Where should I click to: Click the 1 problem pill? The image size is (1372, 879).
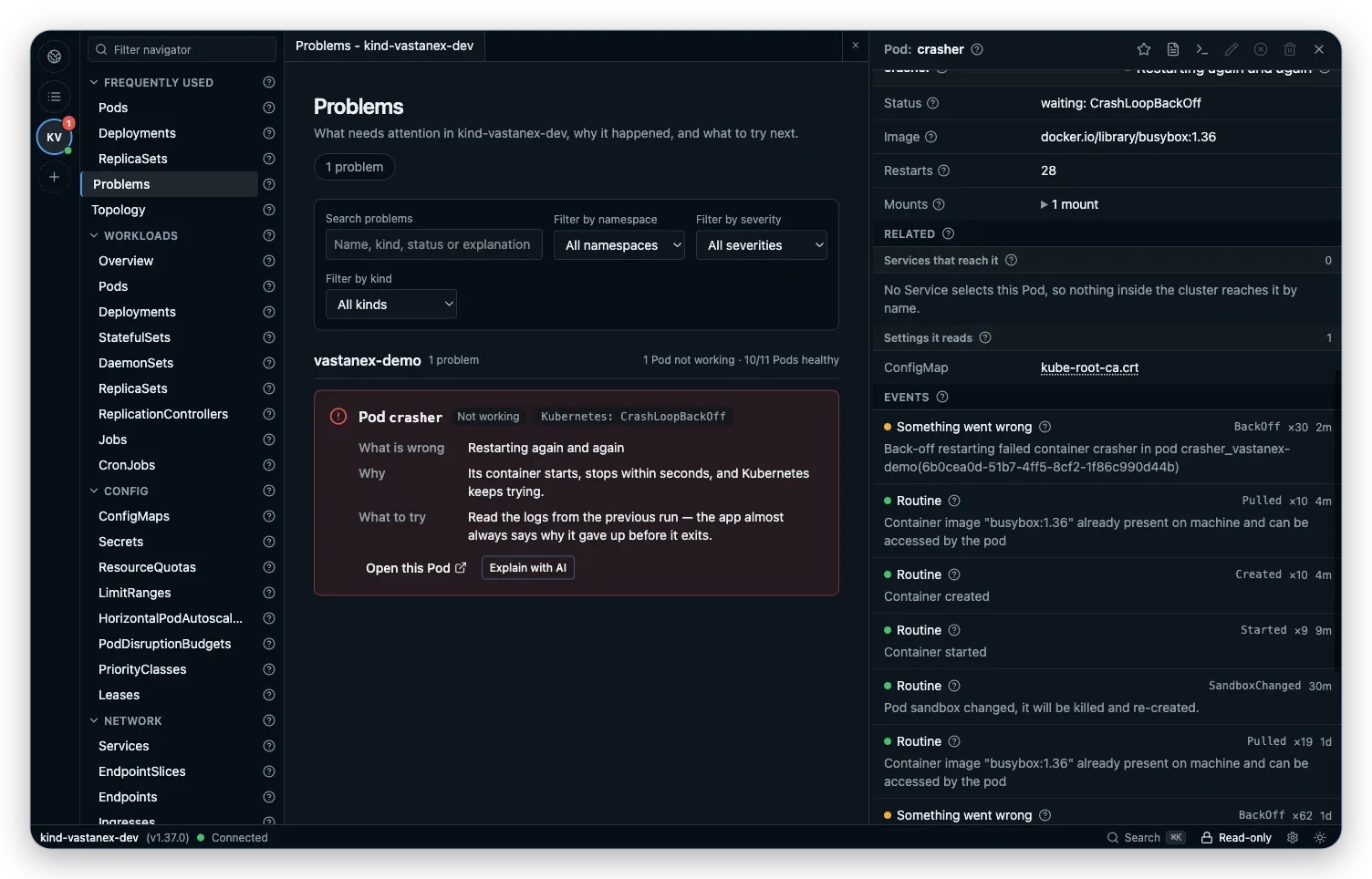[x=355, y=167]
